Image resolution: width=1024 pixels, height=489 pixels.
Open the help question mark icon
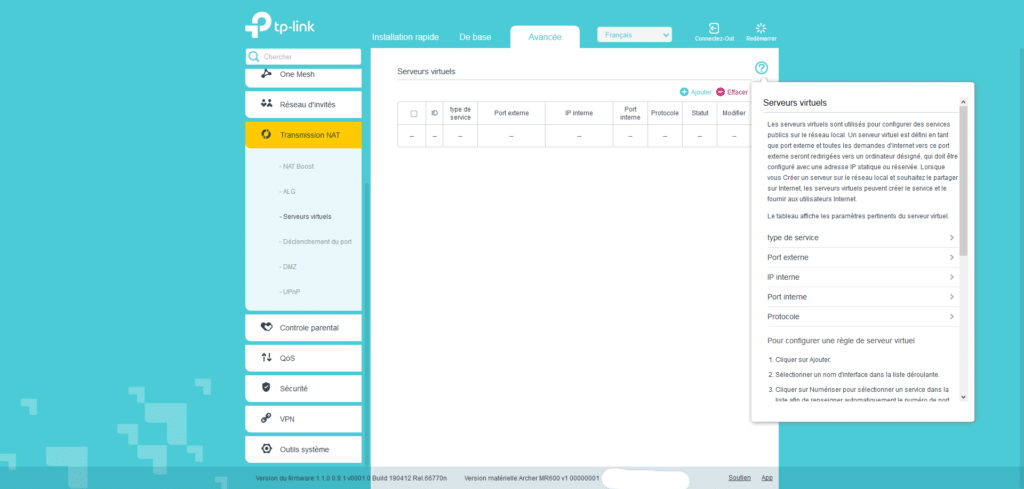coord(761,68)
